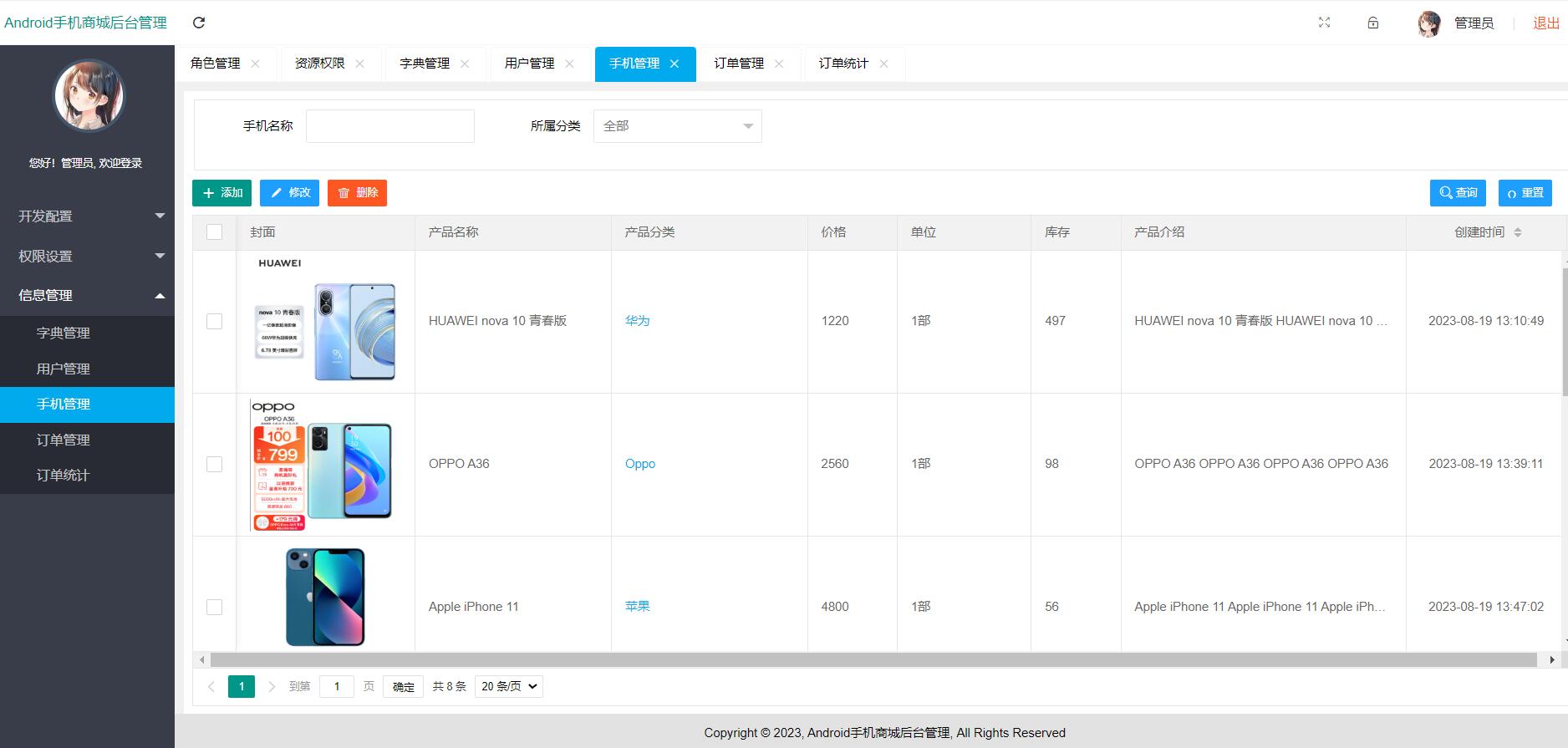The width and height of the screenshot is (1568, 748).
Task: Select 手机管理 in sidebar
Action: tap(87, 405)
